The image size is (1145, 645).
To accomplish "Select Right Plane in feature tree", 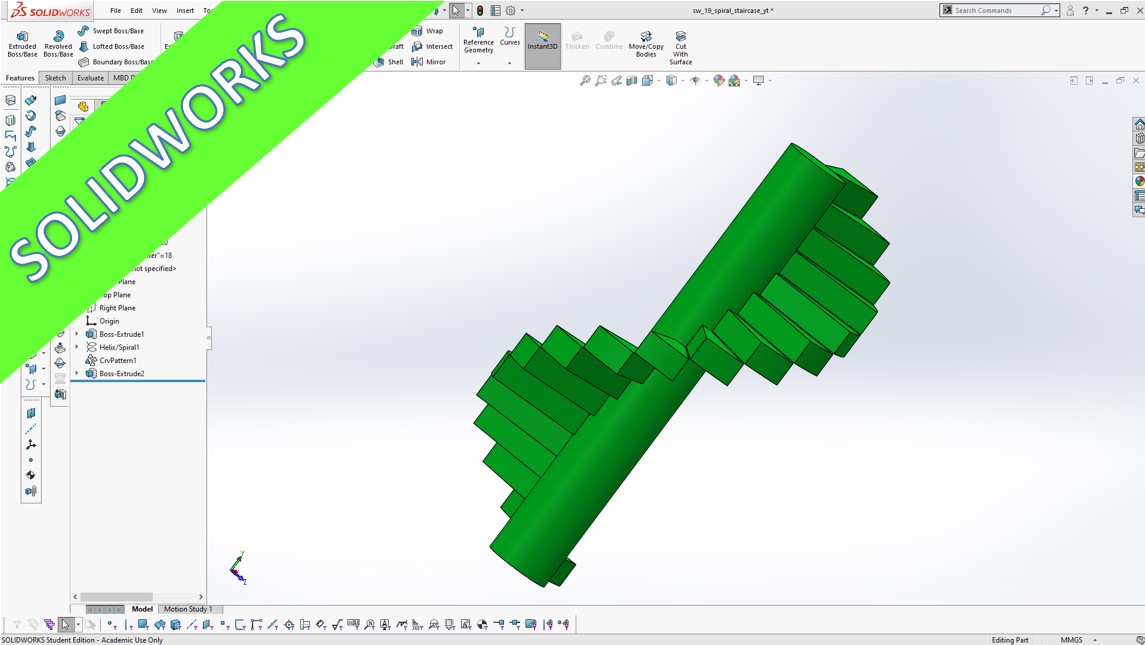I will tap(110, 308).
